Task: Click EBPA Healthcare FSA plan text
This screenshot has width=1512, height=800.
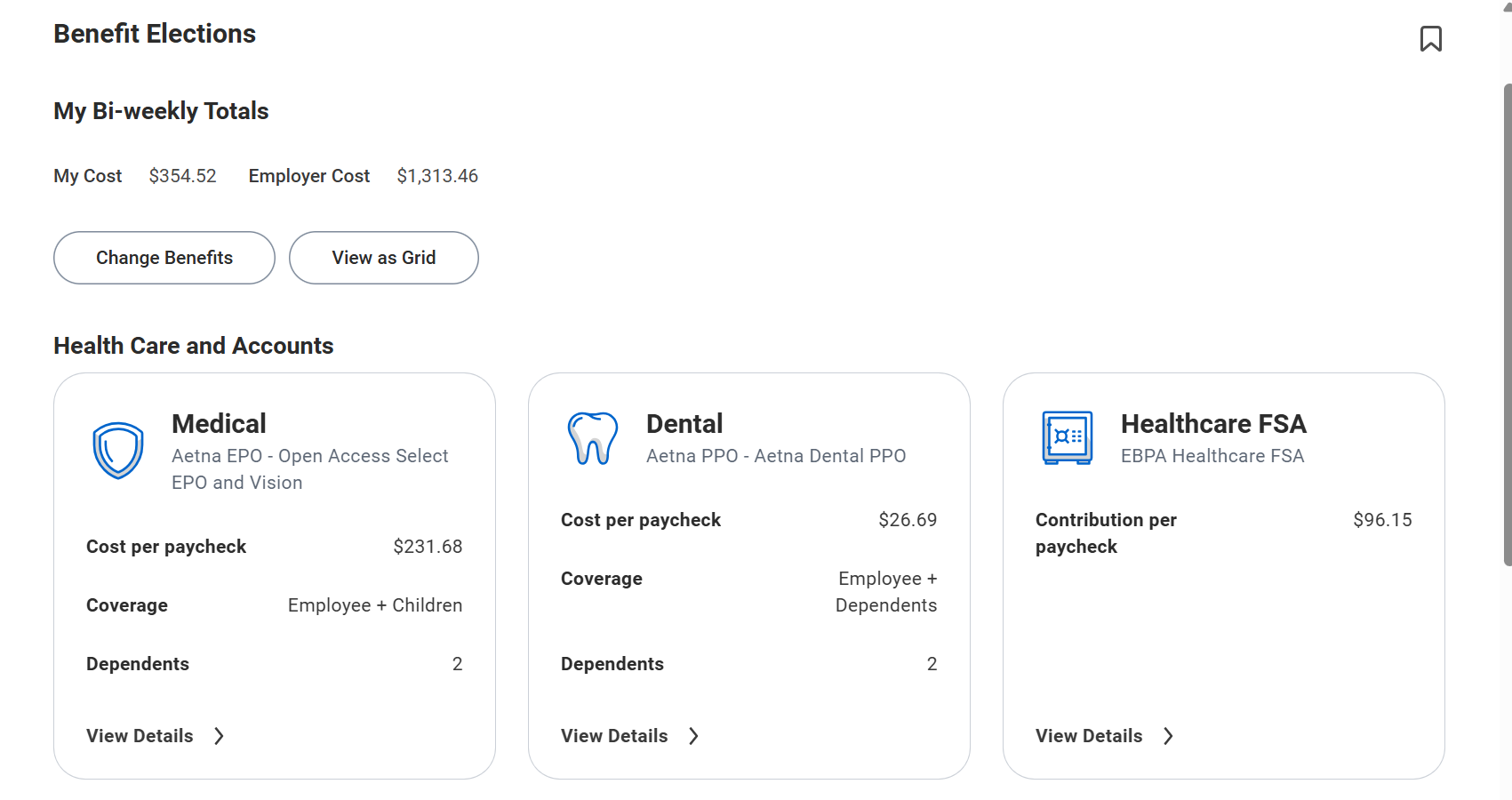Action: [1212, 456]
